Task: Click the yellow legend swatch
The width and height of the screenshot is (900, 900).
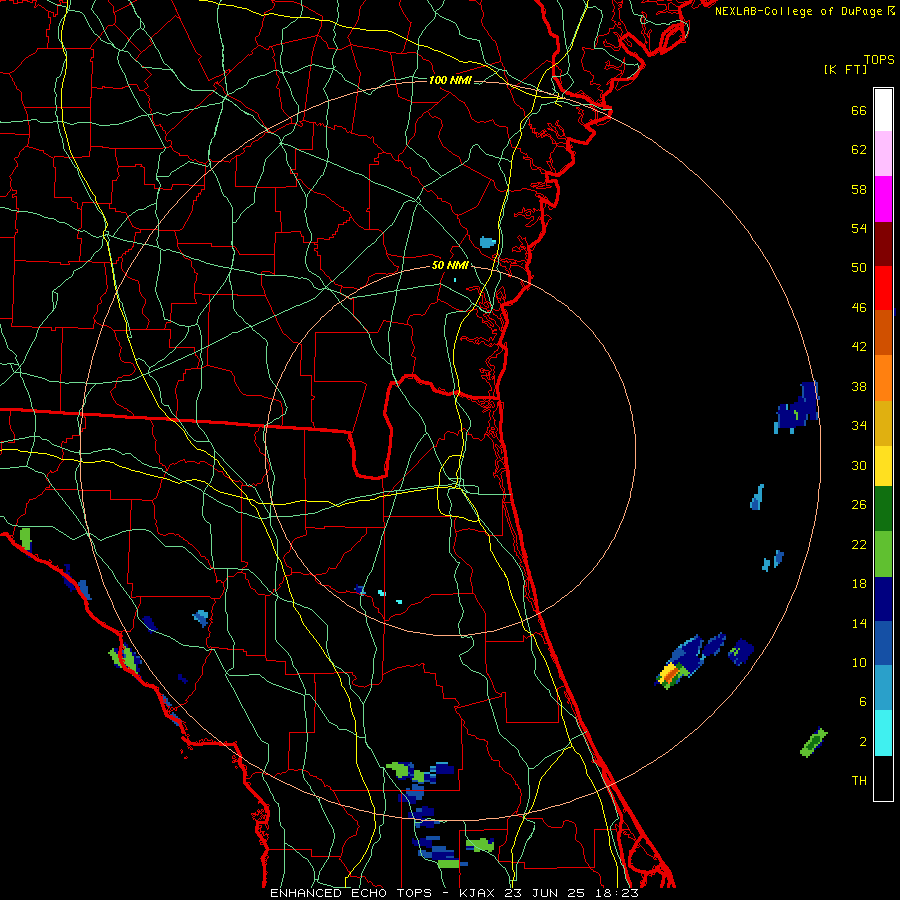Action: coord(883,466)
